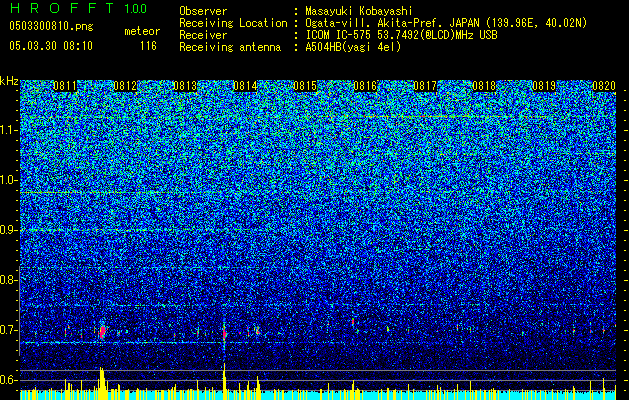Click the meteor count 116
The image size is (629, 400).
tap(148, 46)
